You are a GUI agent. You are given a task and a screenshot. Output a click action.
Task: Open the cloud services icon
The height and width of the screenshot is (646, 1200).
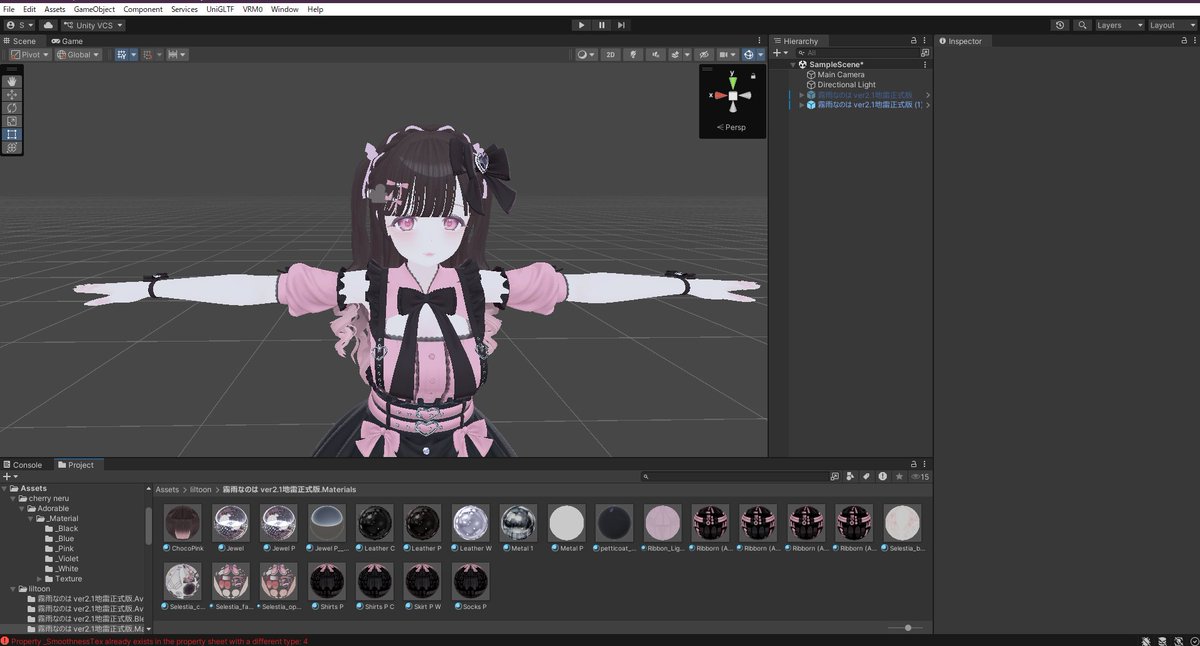(47, 25)
